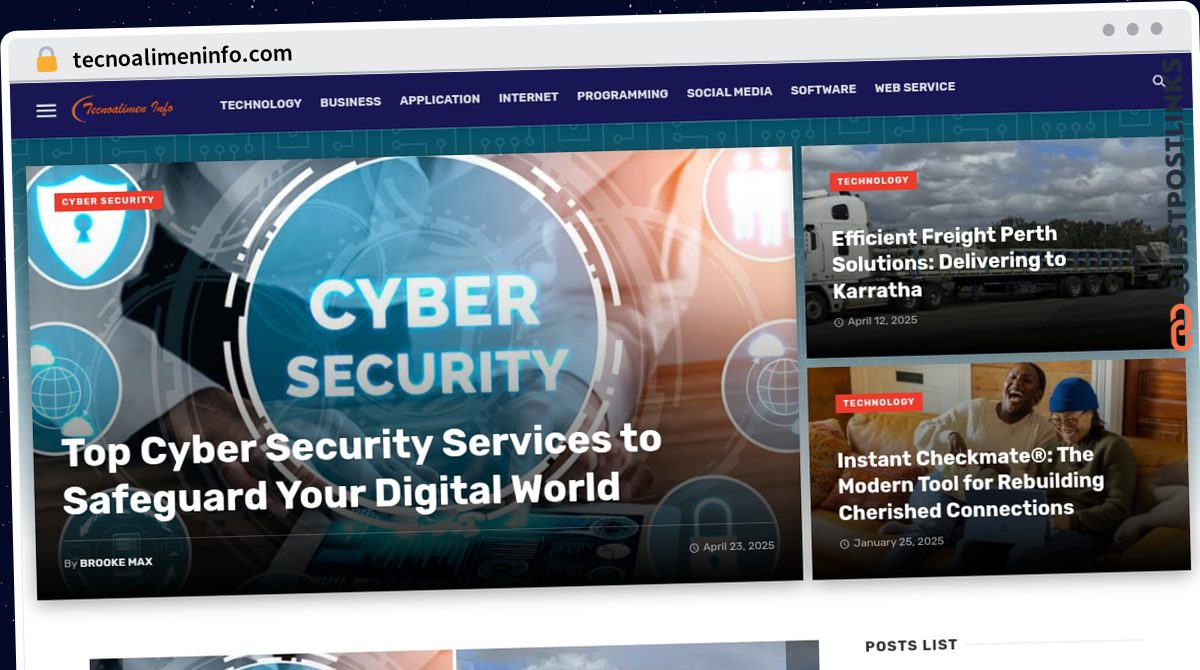1200x670 pixels.
Task: Open the hamburger menu icon
Action: point(46,111)
